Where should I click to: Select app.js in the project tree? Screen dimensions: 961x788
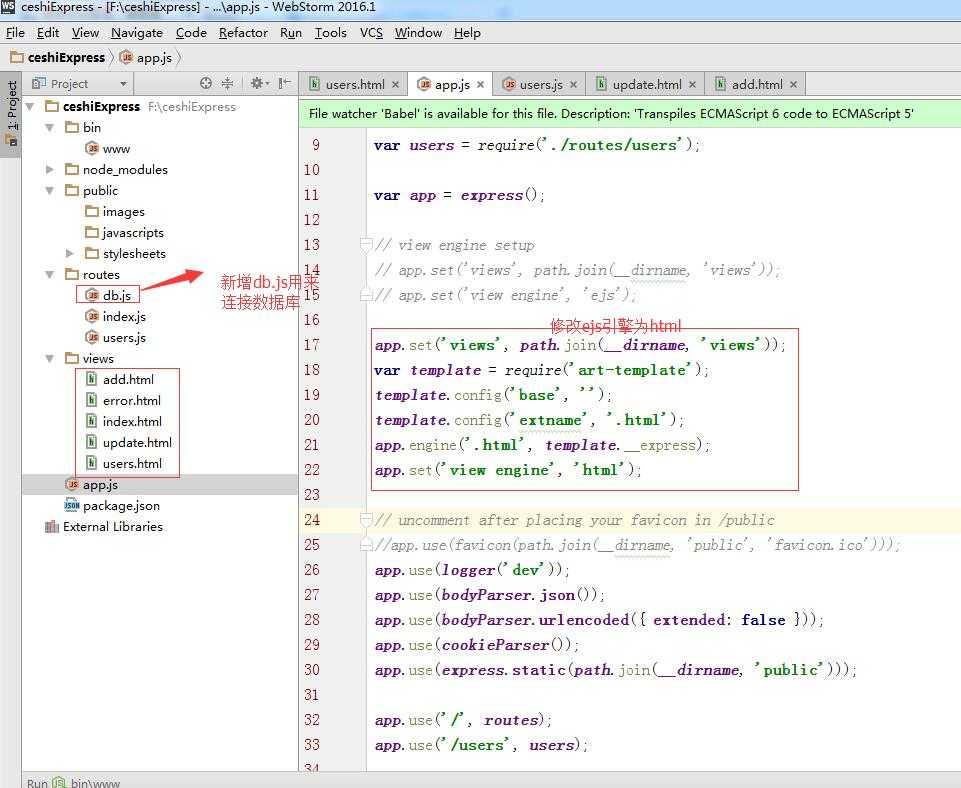[x=92, y=485]
